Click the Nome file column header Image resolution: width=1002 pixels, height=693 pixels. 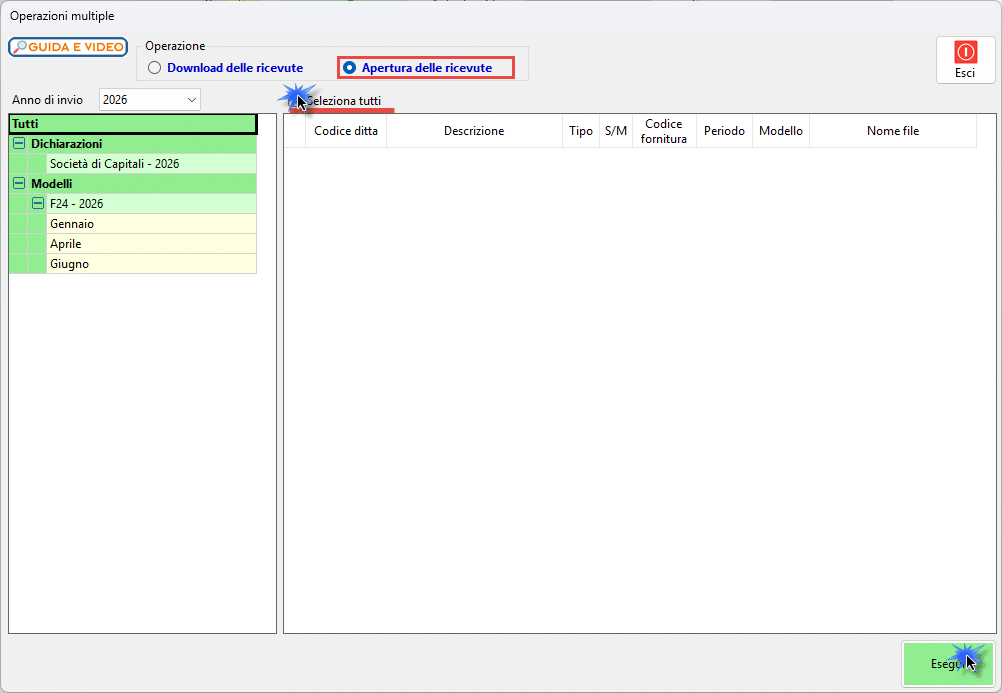coord(893,131)
